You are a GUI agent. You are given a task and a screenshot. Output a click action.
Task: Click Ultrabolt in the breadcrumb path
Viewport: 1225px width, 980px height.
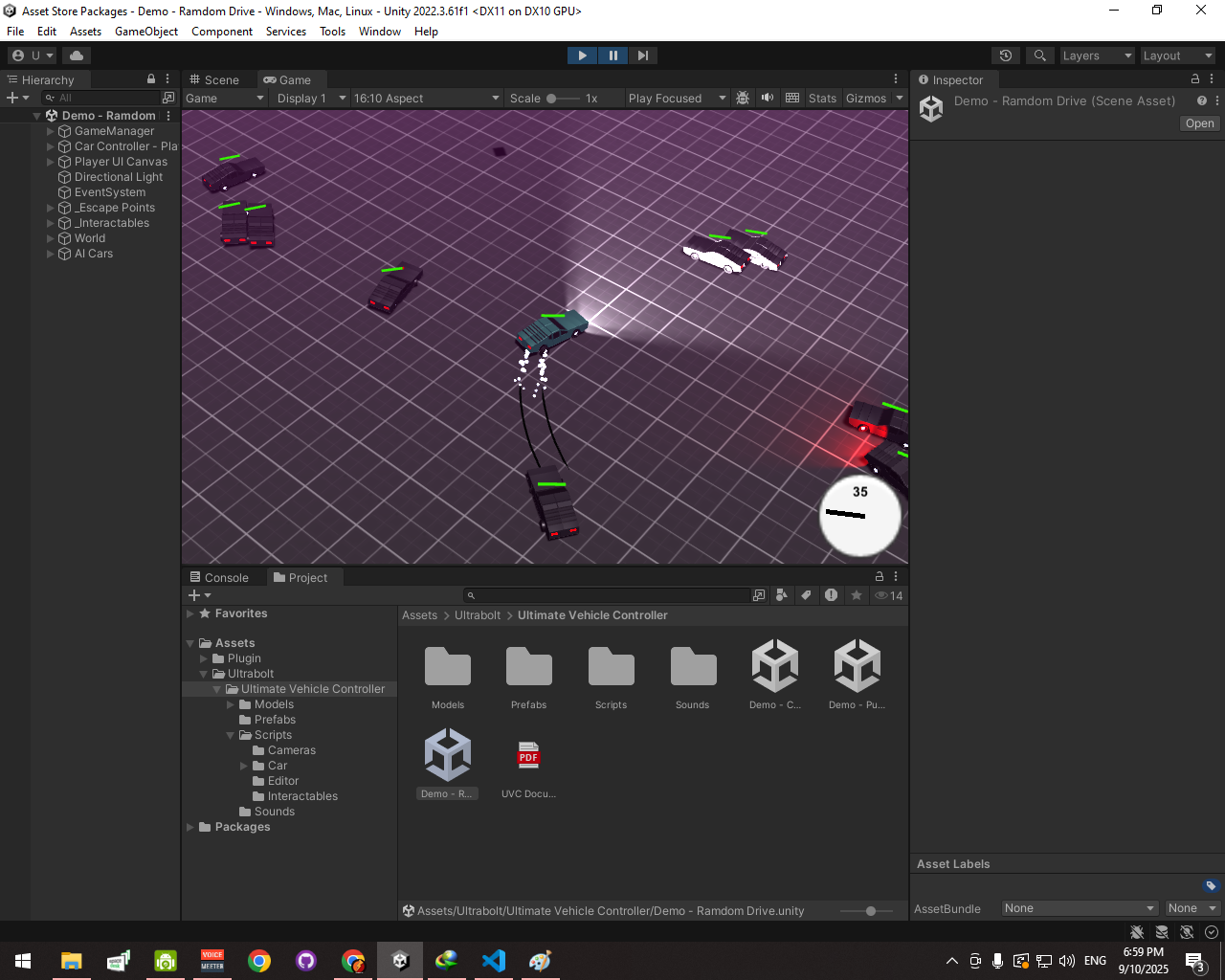pos(478,615)
